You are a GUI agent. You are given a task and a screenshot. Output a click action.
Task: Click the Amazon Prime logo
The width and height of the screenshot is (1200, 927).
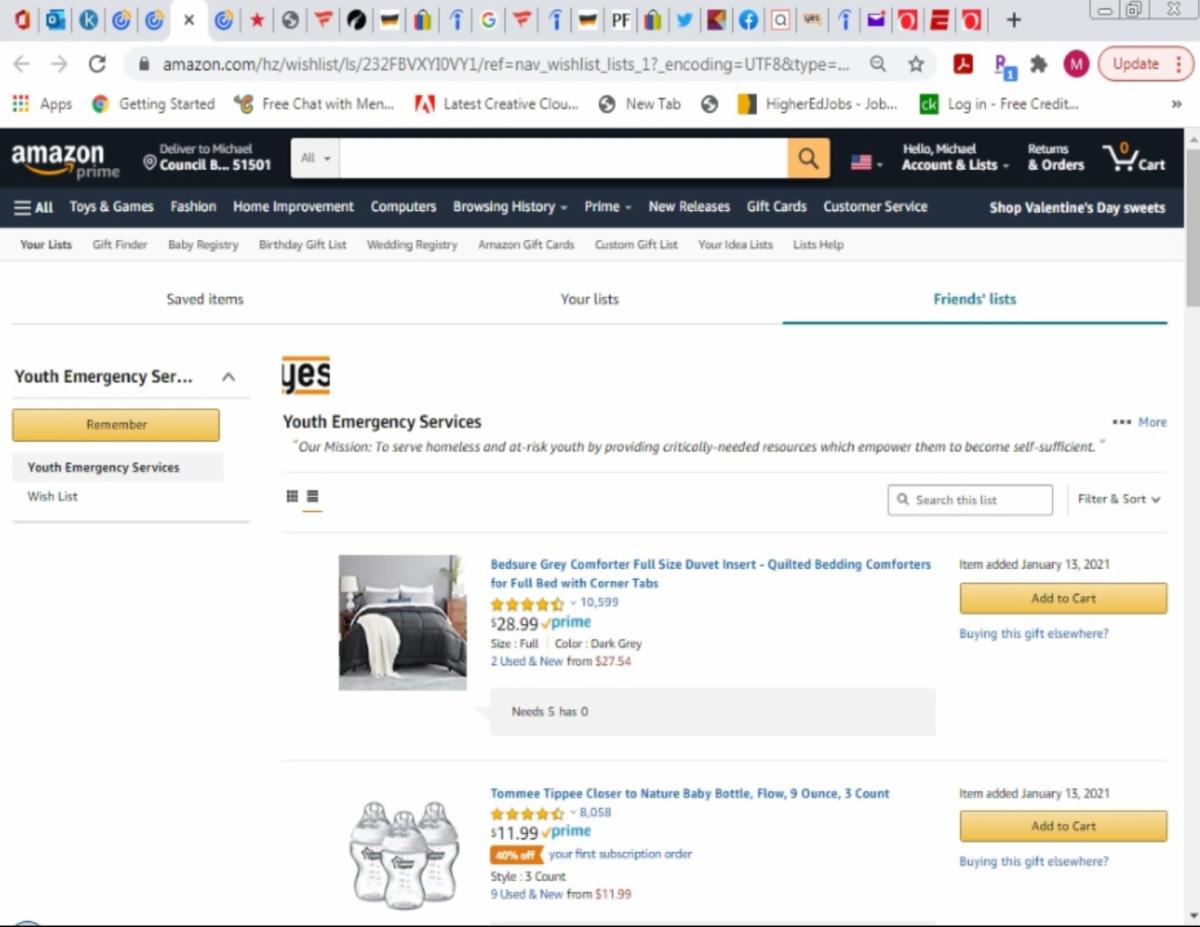[65, 160]
